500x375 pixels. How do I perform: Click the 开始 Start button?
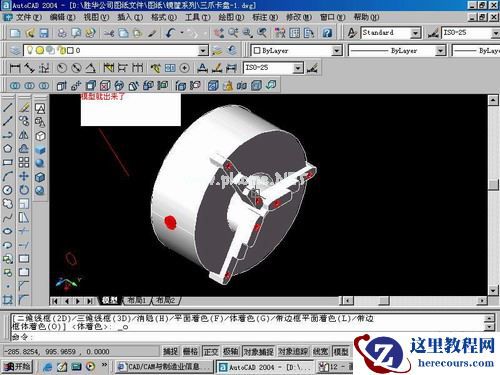click(18, 367)
